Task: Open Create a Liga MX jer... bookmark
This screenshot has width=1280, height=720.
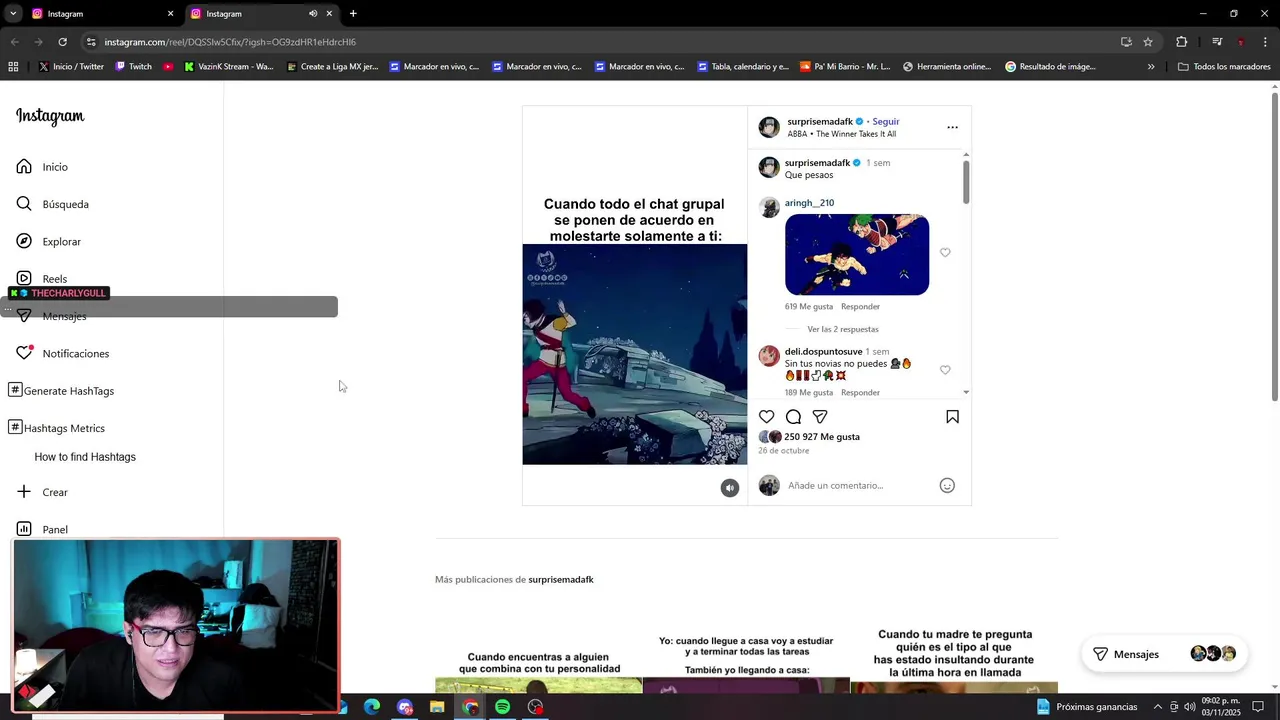Action: pyautogui.click(x=332, y=67)
